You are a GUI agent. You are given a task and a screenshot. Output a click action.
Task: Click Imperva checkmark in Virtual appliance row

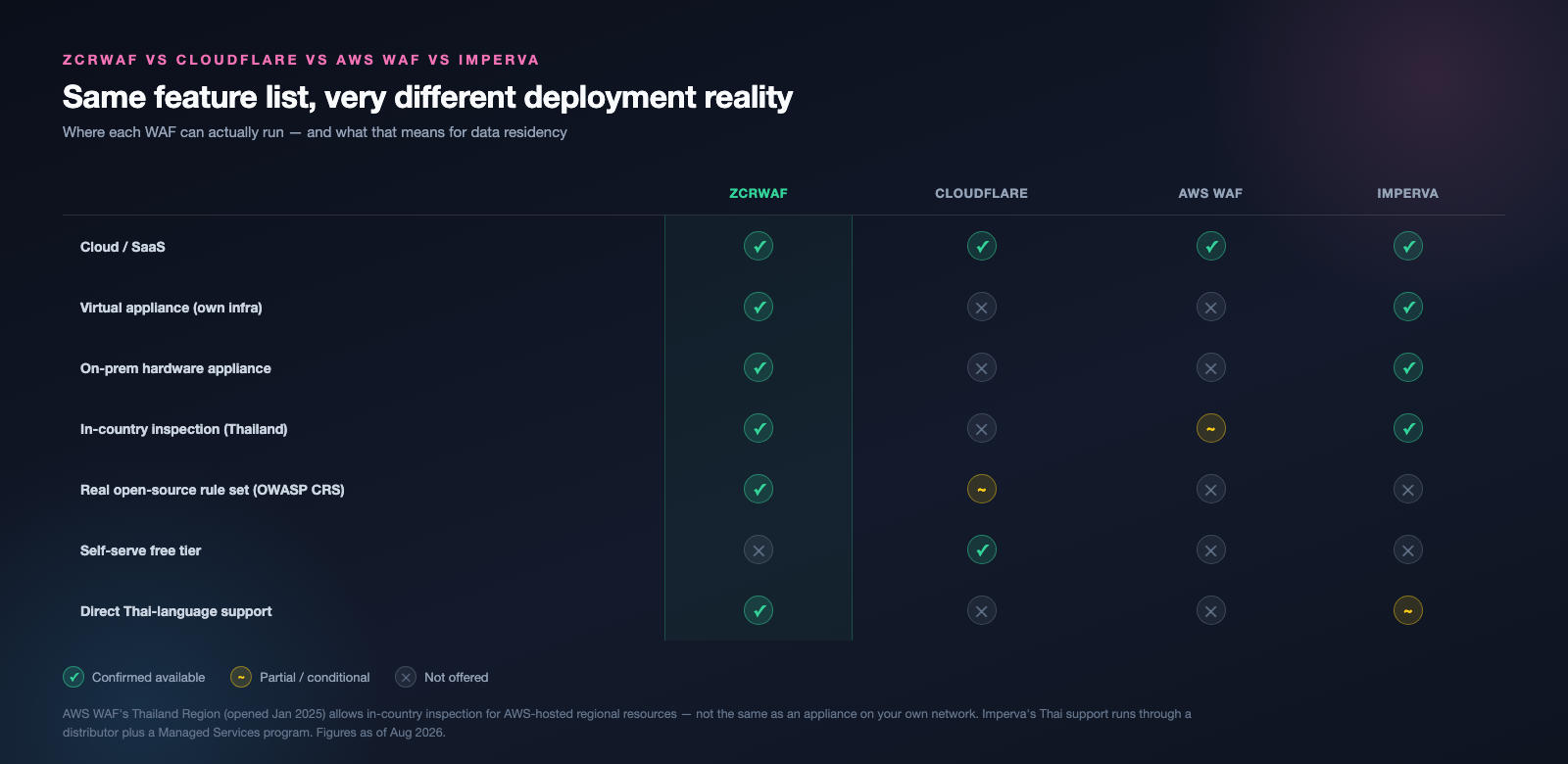click(x=1408, y=307)
